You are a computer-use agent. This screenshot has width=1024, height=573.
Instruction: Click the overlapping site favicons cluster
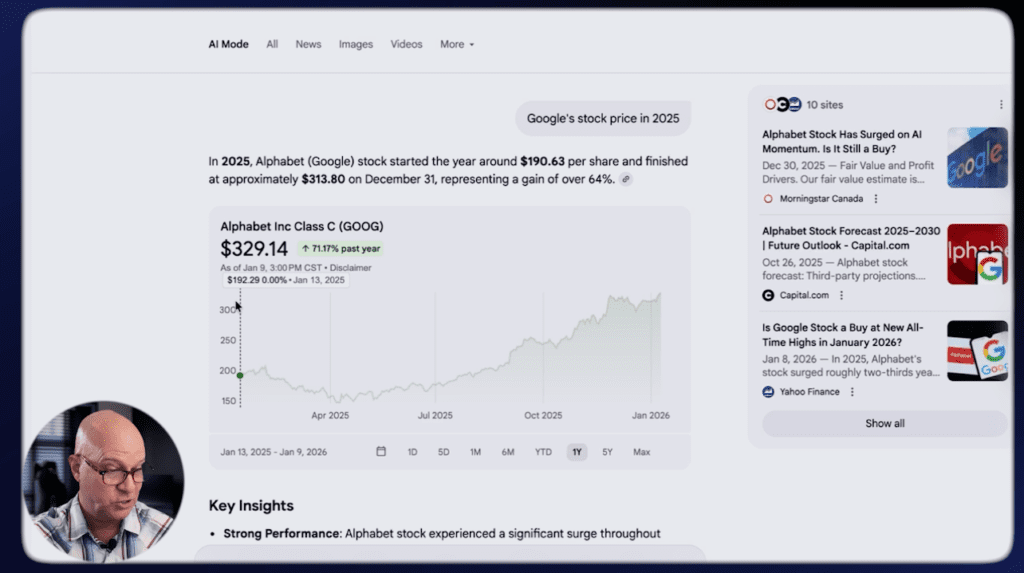point(782,105)
